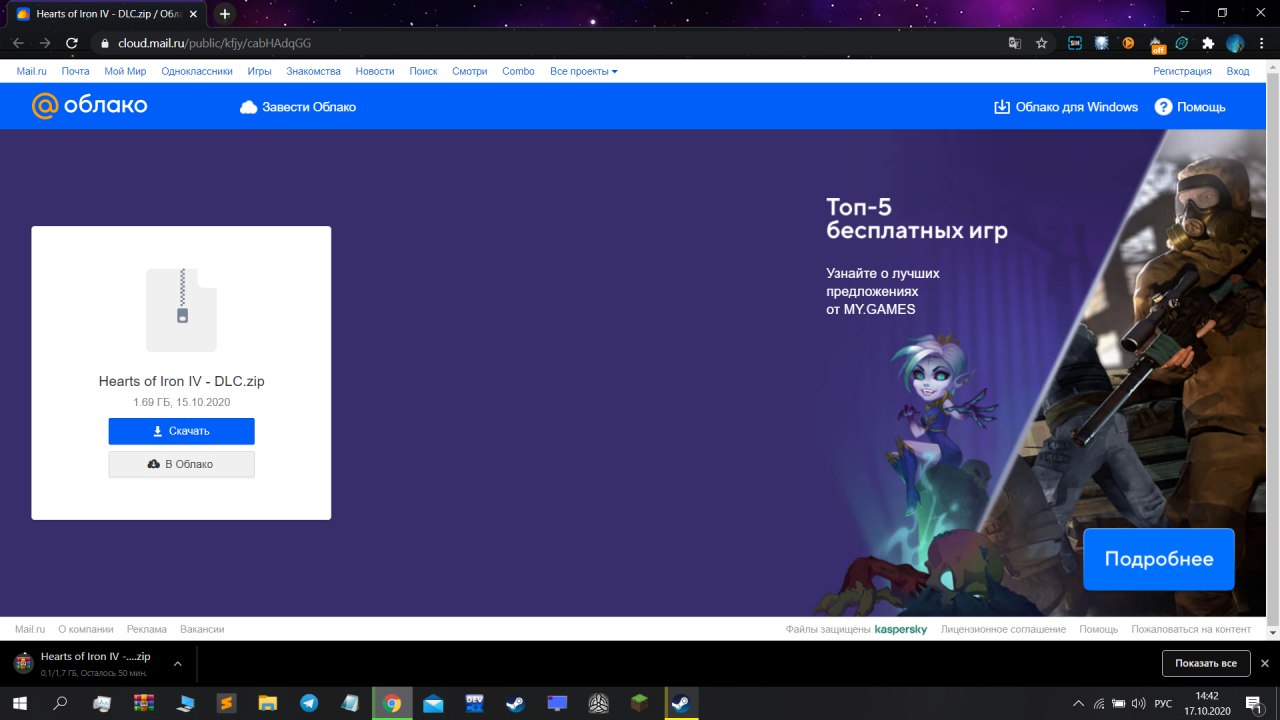Click the volume speaker tray icon

1138,703
